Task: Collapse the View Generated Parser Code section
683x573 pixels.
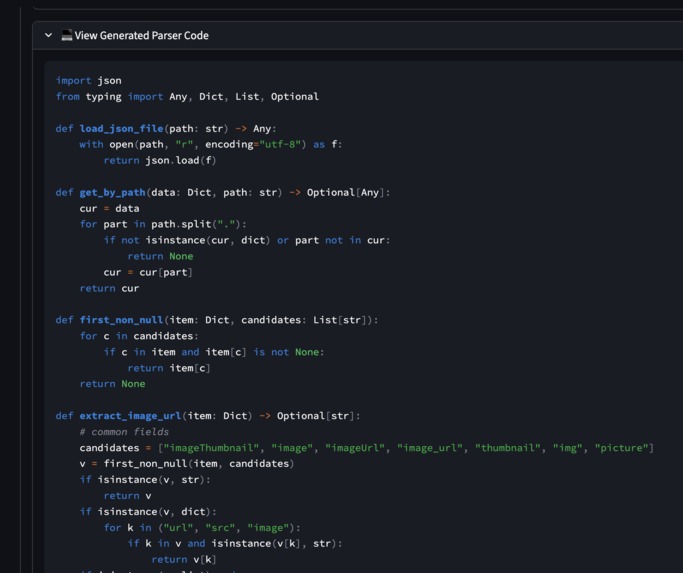Action: [48, 35]
